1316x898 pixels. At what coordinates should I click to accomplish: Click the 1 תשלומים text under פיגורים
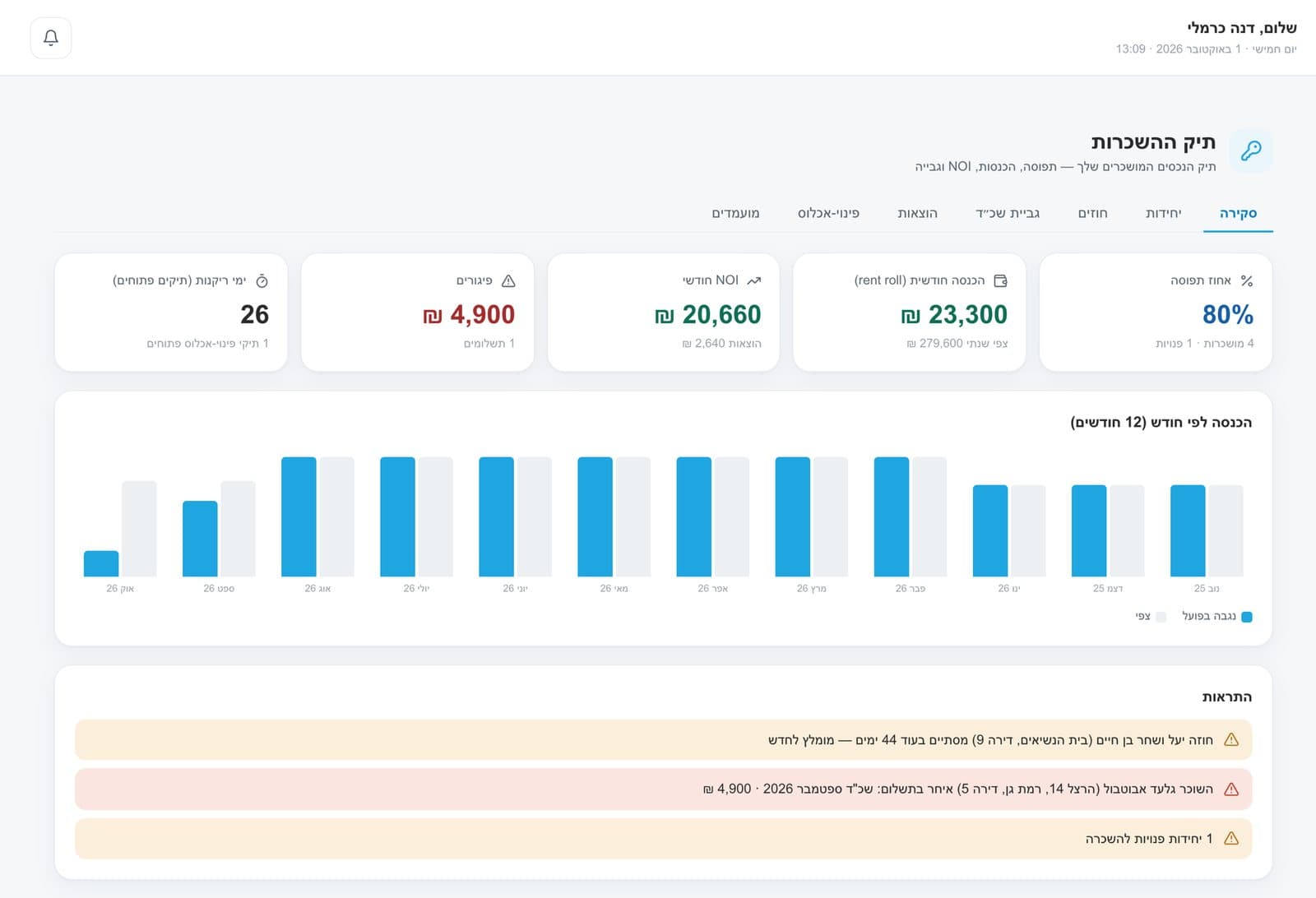pyautogui.click(x=489, y=344)
